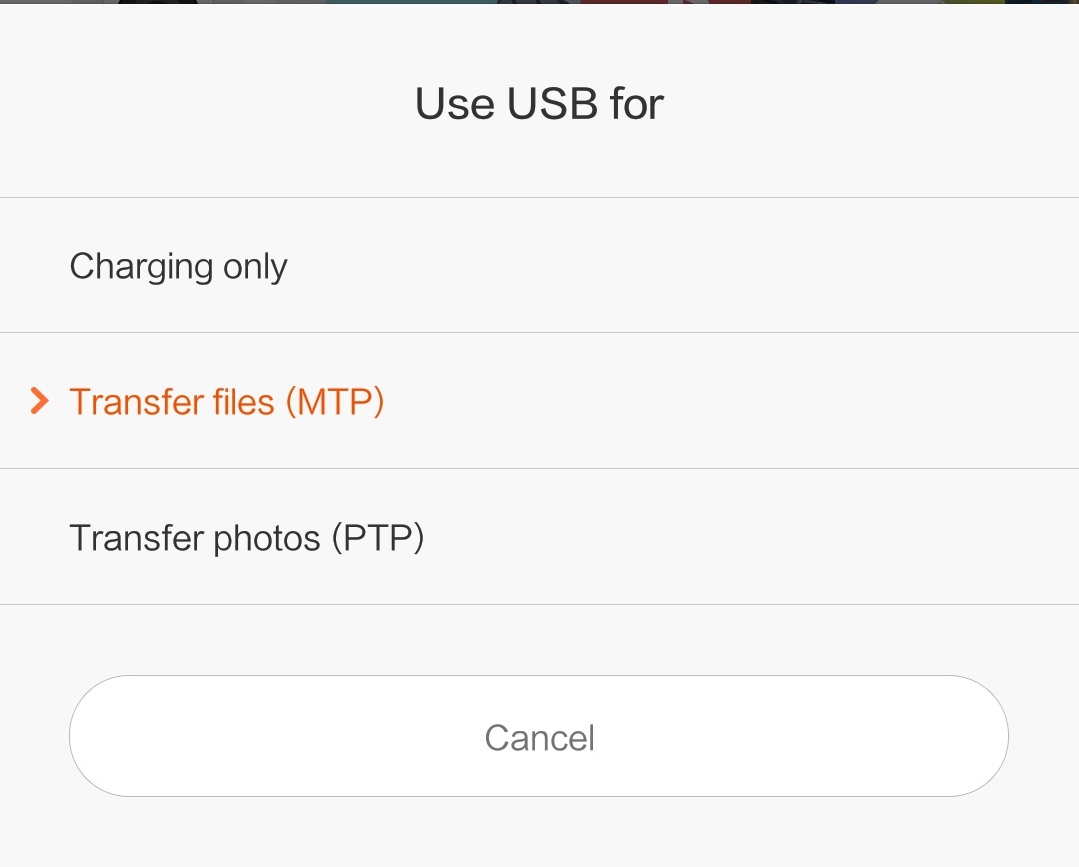The height and width of the screenshot is (867, 1079).
Task: Choose Transfer files (MTP) mode
Action: 540,401
